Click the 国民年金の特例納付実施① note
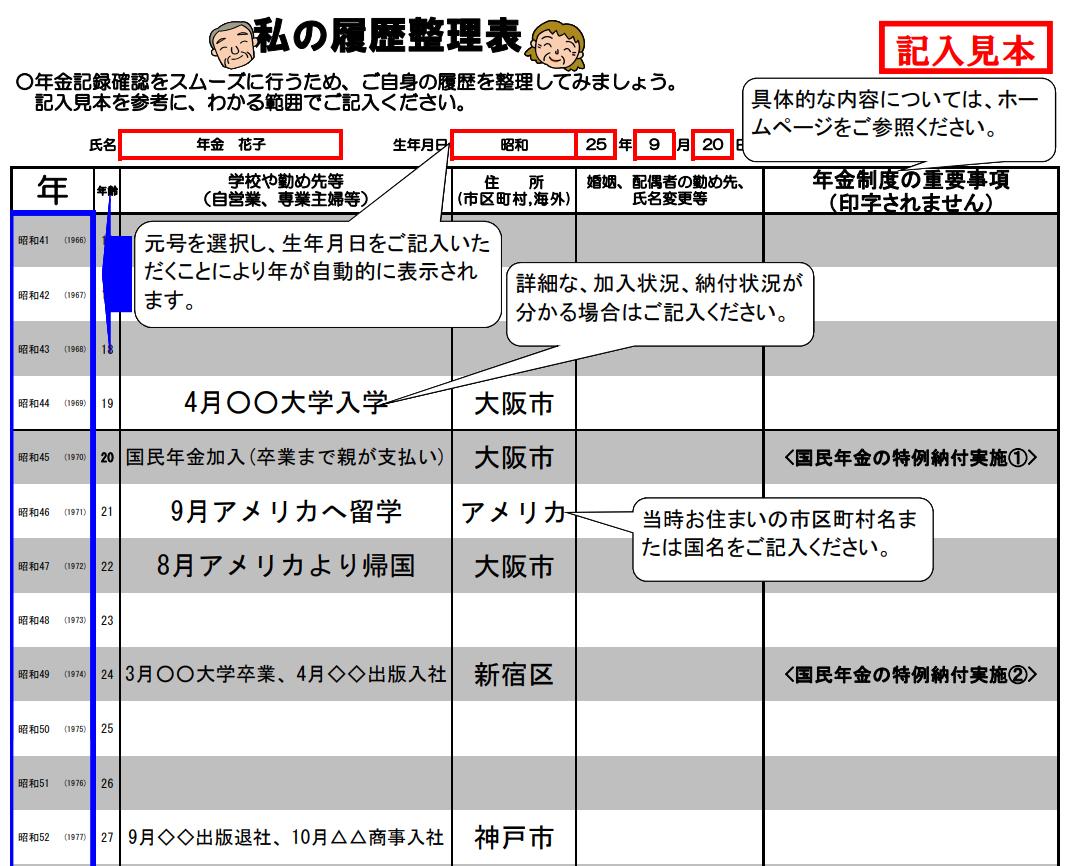This screenshot has height=866, width=1065. [910, 458]
